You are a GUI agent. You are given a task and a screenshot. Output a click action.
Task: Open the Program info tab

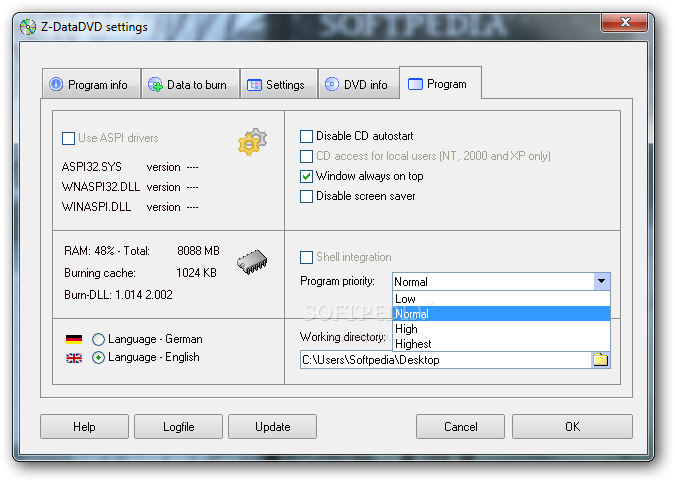pyautogui.click(x=91, y=84)
